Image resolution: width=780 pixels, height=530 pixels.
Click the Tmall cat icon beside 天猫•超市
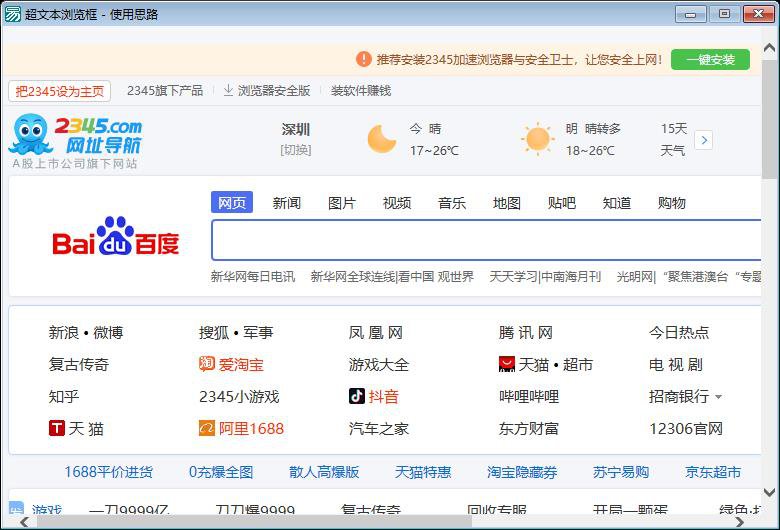pyautogui.click(x=507, y=365)
